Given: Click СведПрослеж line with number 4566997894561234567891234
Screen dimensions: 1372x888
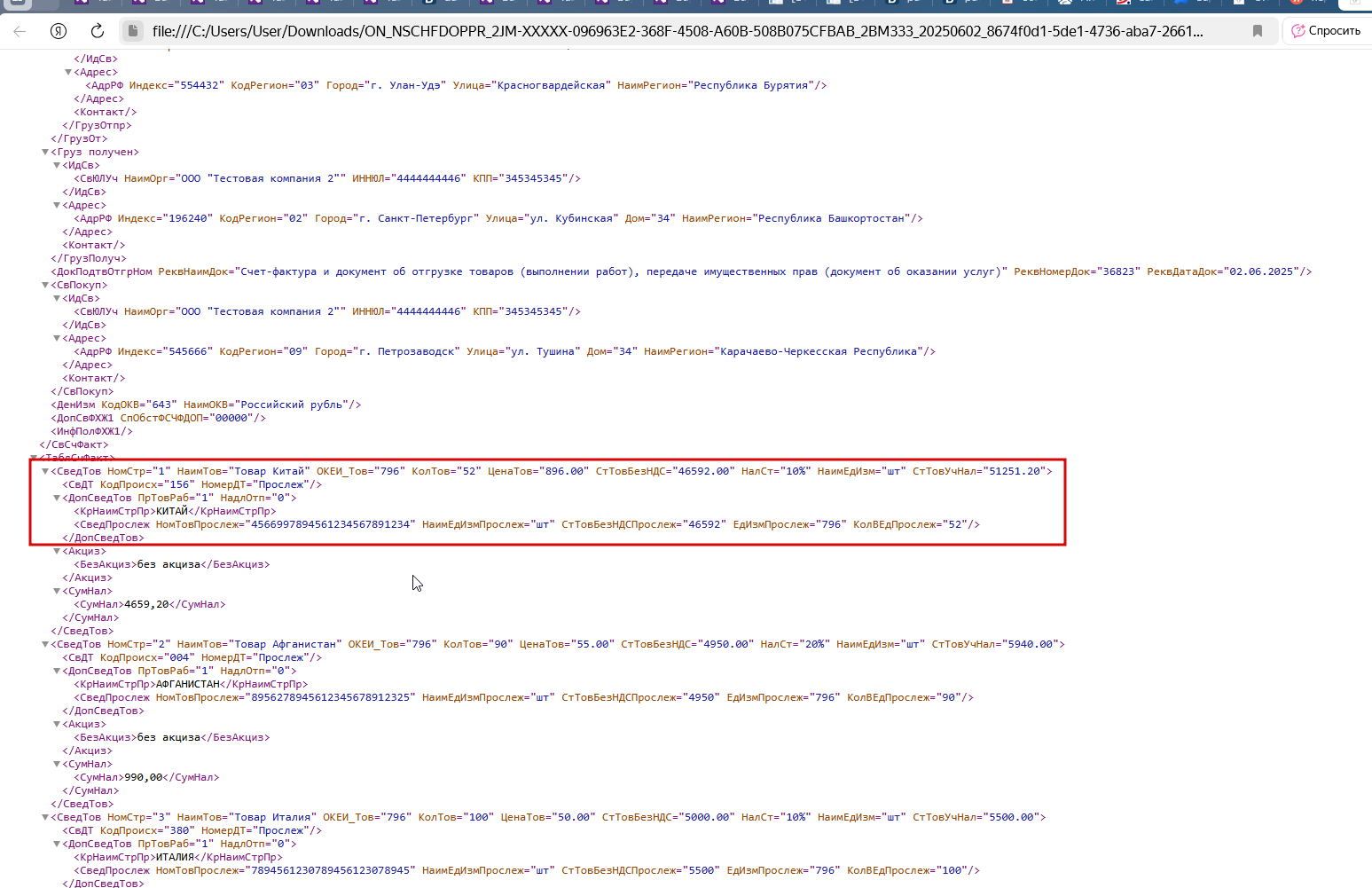Looking at the screenshot, I should point(527,525).
